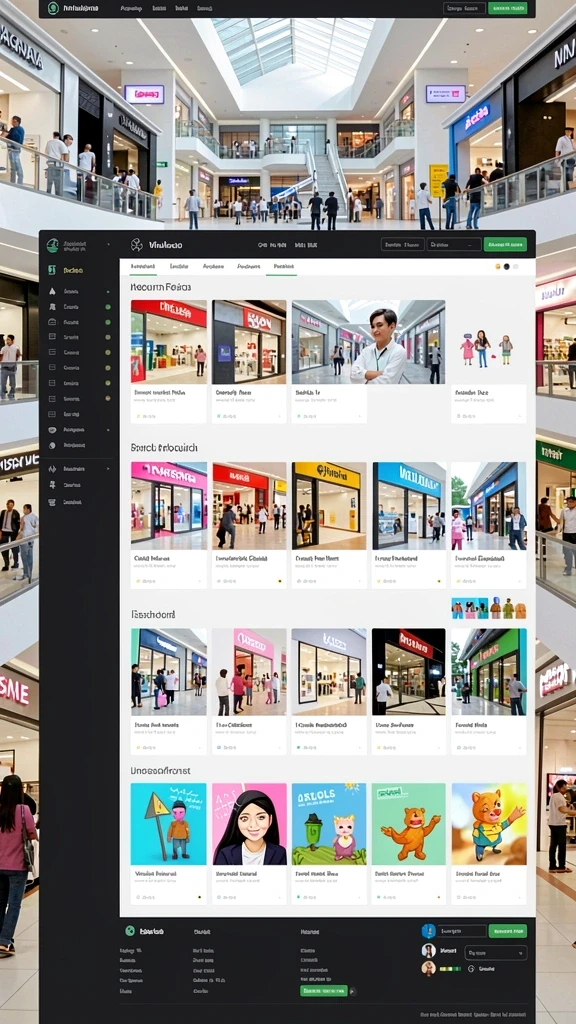Toggle green status dot beside second sidebar item

point(108,306)
